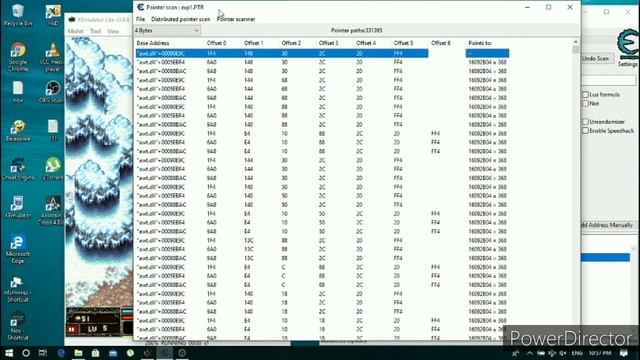Click the Cheat Engine Settings logo
This screenshot has width=640, height=360.
point(628,48)
